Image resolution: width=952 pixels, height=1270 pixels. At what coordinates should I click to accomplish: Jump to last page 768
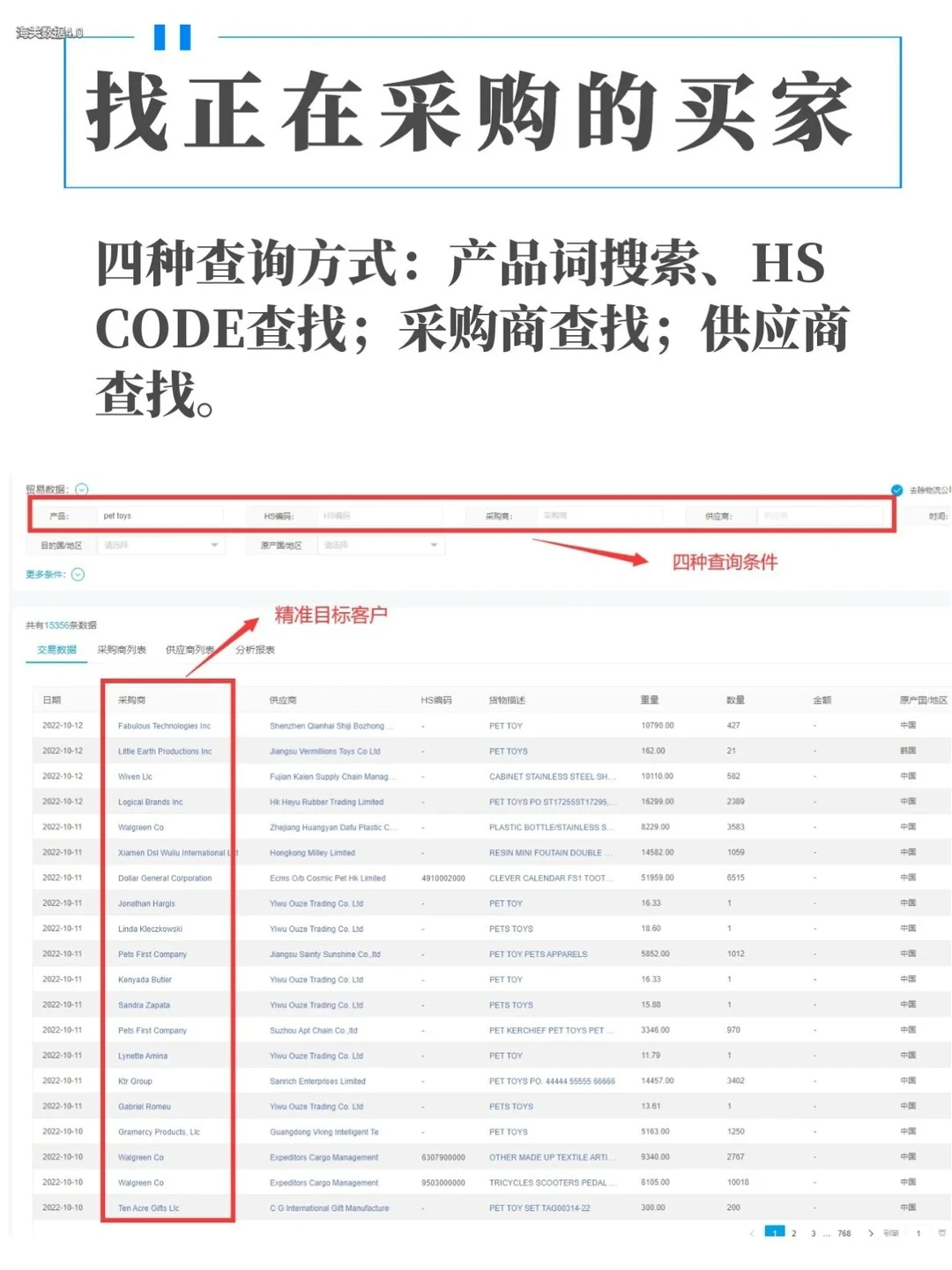(x=844, y=1232)
